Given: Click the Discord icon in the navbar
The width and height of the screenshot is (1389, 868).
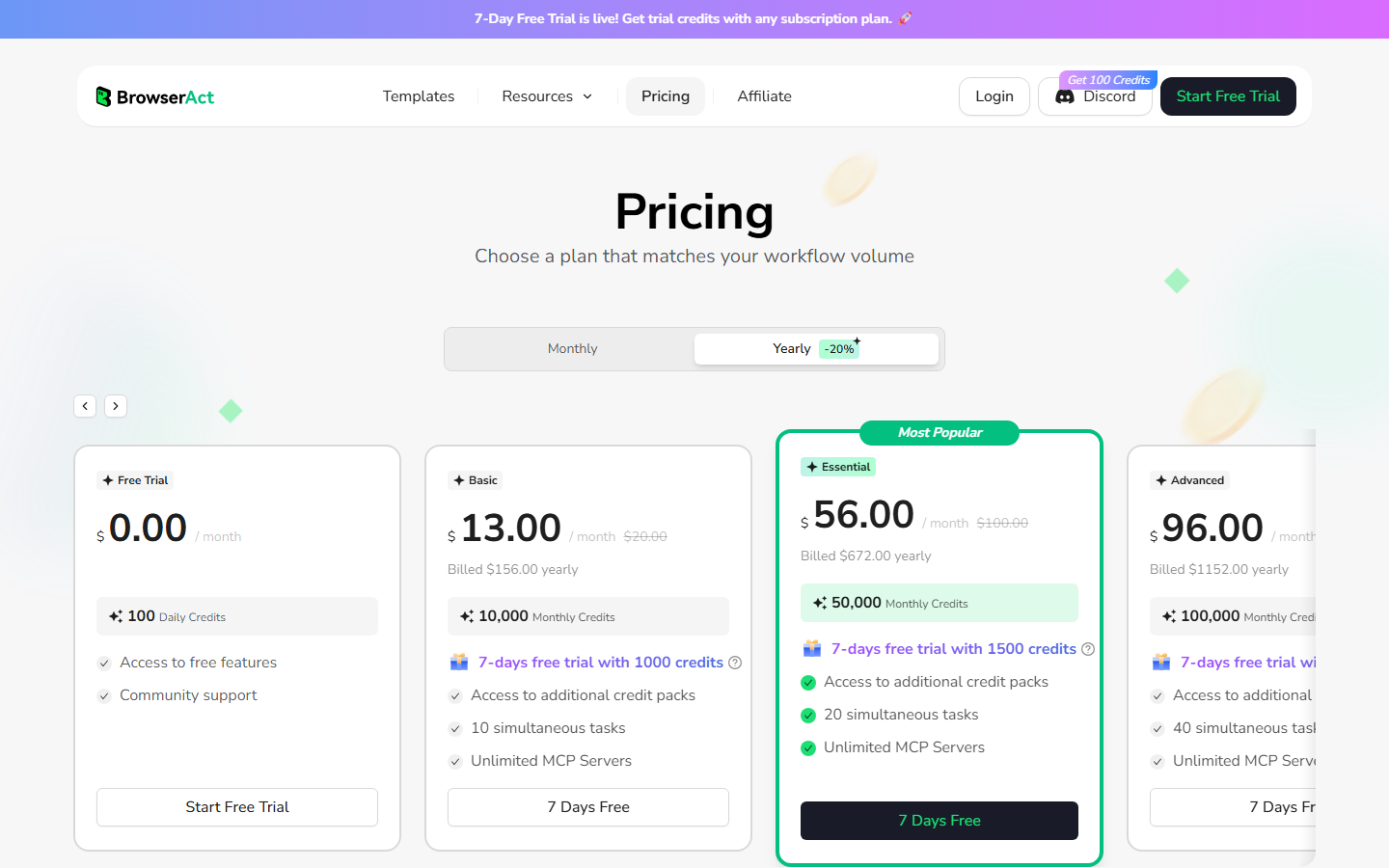Looking at the screenshot, I should [1065, 96].
